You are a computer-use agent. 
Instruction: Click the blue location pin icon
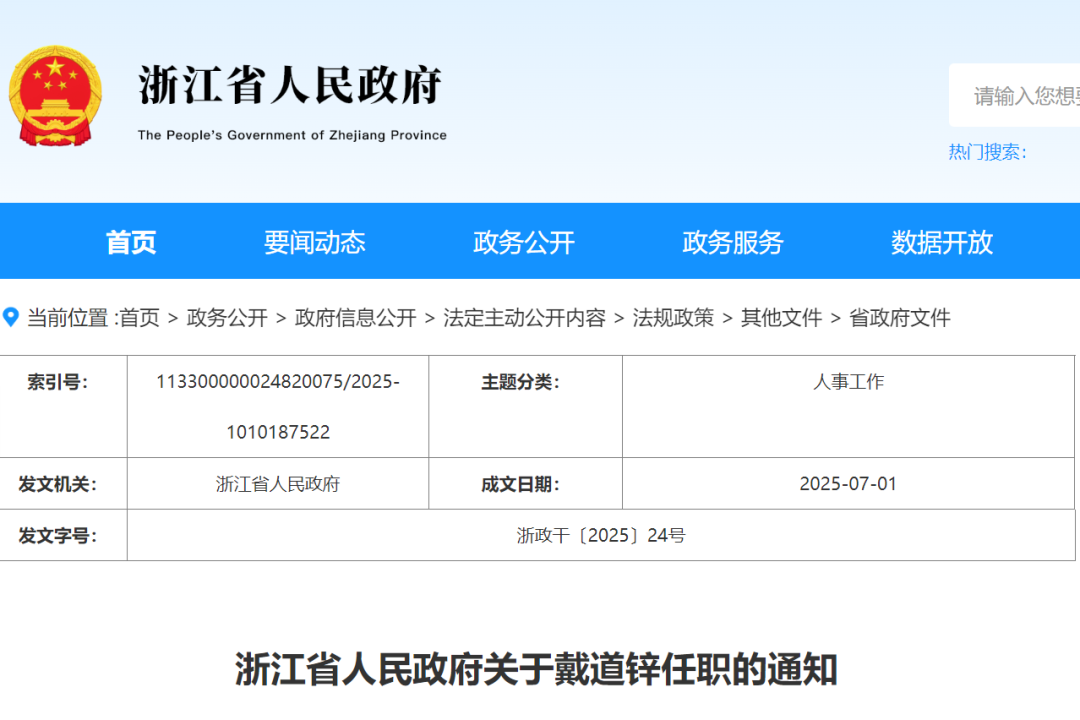[12, 316]
